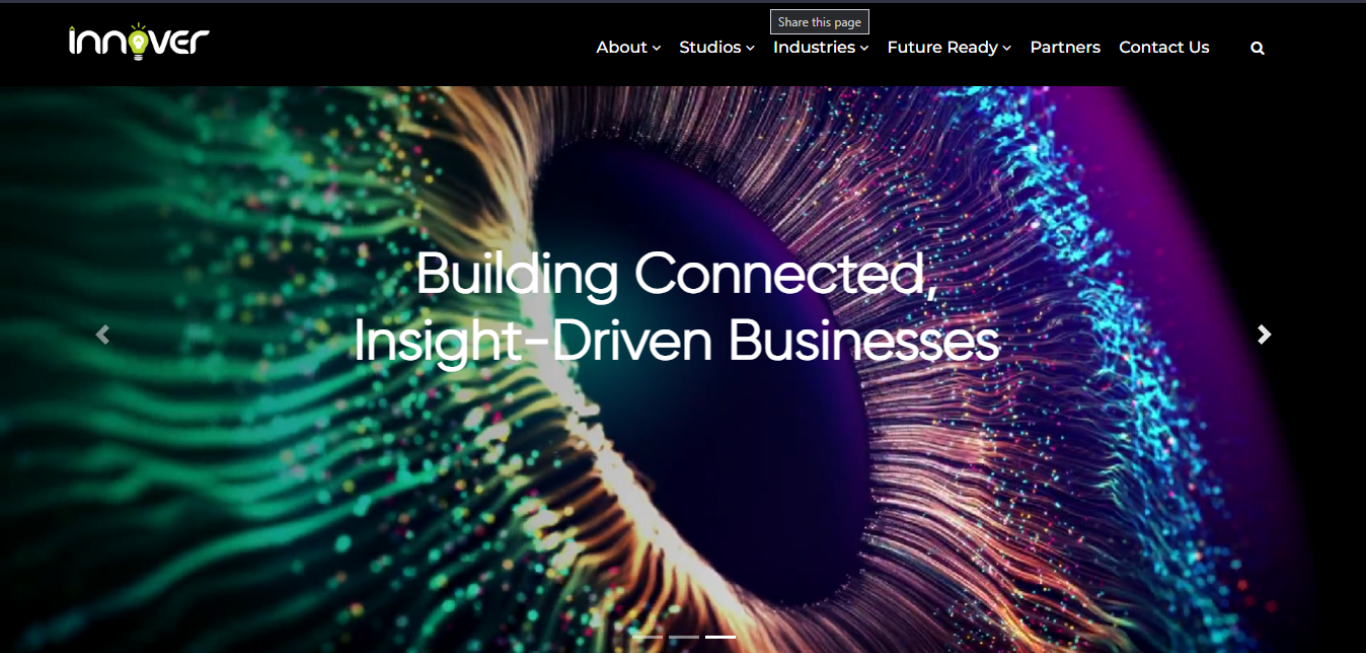Expand the Industries chevron arrow

(864, 48)
